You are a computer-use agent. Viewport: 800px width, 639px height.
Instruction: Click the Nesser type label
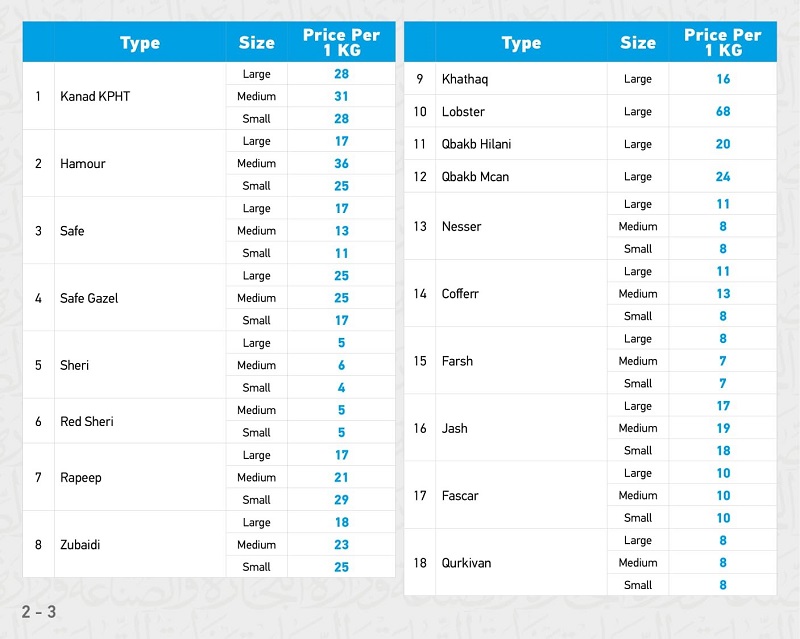pos(462,227)
